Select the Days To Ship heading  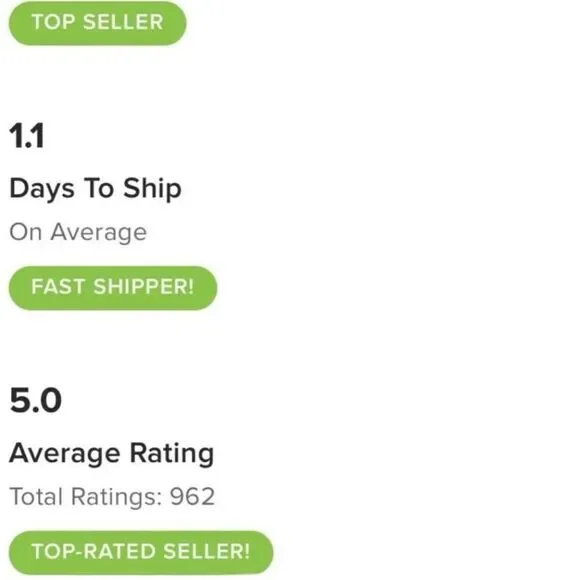(95, 189)
